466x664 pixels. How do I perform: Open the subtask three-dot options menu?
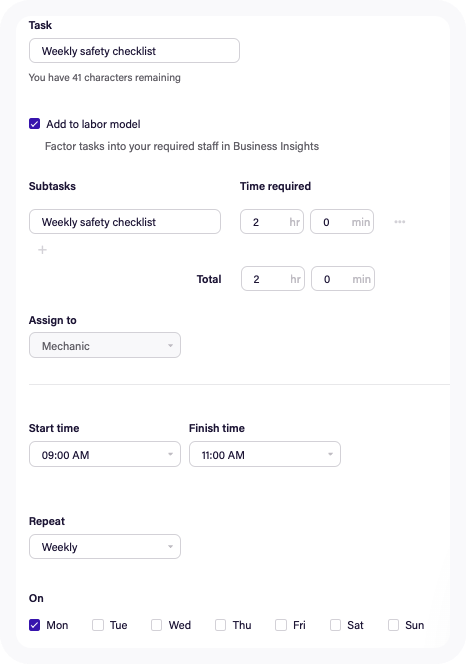point(399,221)
